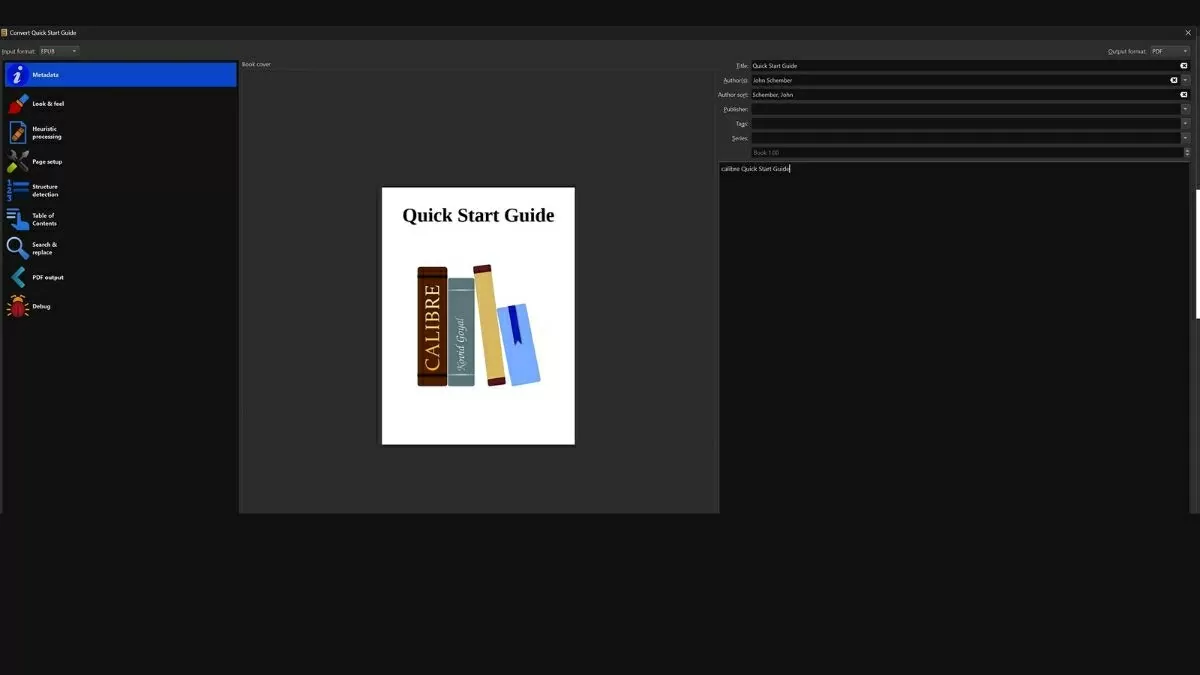
Task: Clear the Author sort field
Action: [x=1183, y=94]
